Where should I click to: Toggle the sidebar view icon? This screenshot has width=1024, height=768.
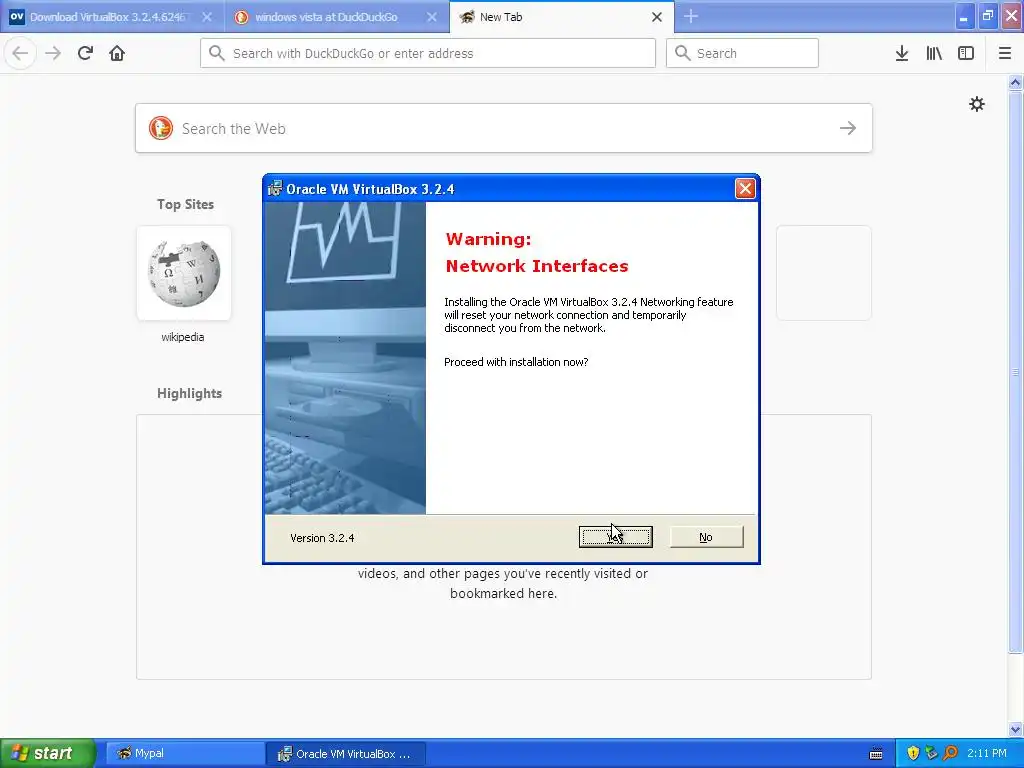click(x=966, y=53)
